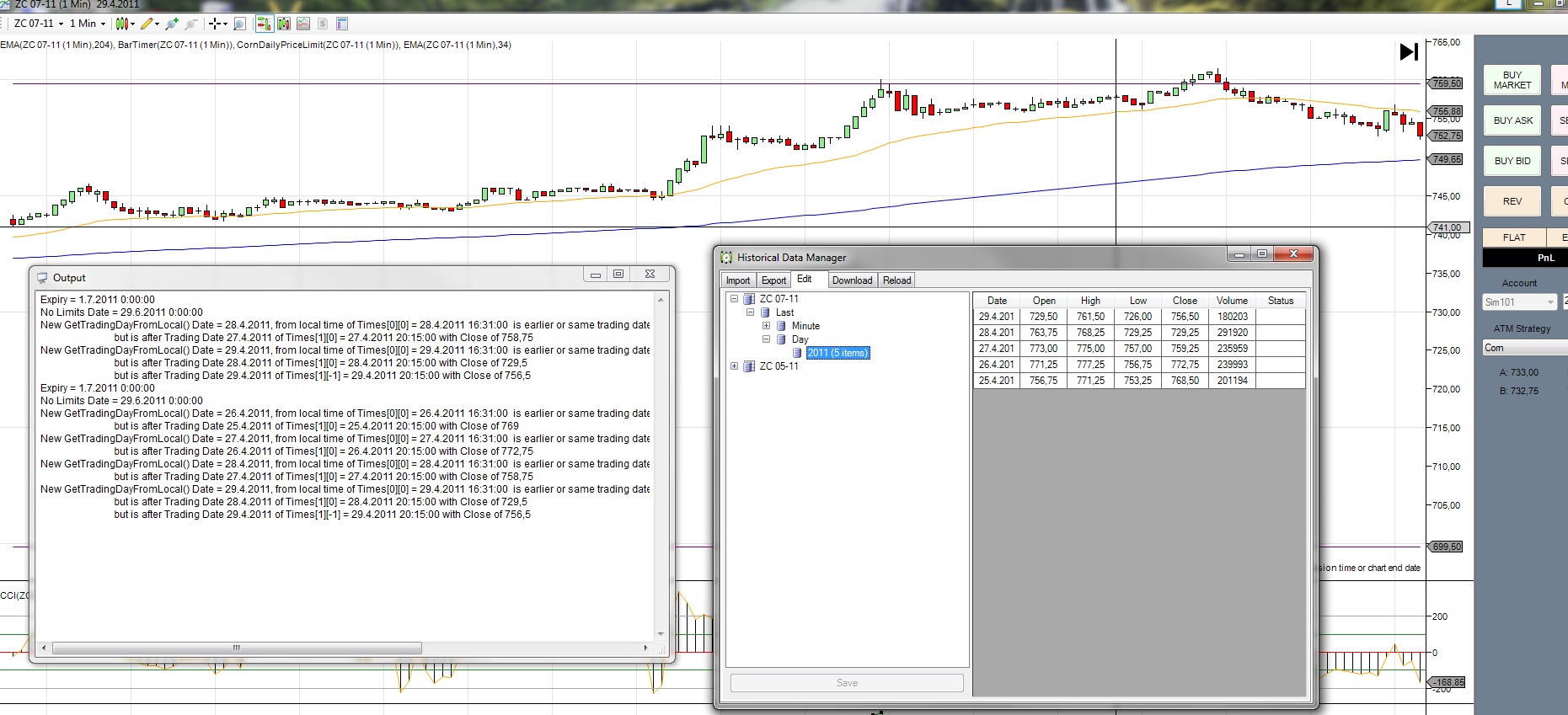The image size is (1568, 715).
Task: Select the 2011 (5 items) tree entry
Action: click(838, 353)
